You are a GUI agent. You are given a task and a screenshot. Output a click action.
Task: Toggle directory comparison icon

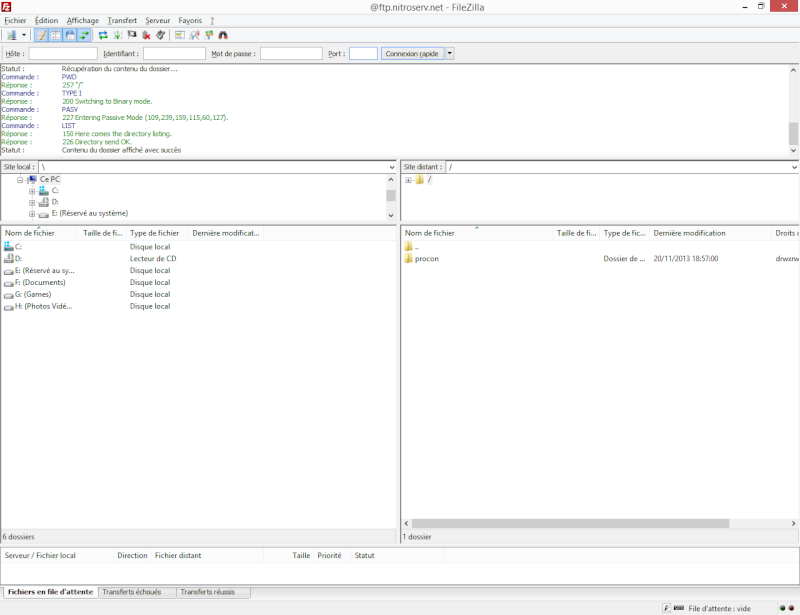(x=180, y=35)
